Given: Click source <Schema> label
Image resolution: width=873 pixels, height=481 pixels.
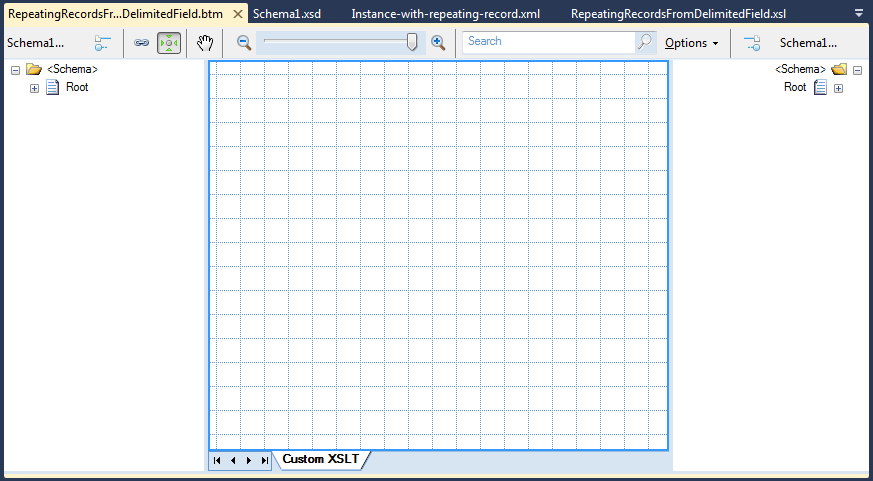Looking at the screenshot, I should pos(72,70).
